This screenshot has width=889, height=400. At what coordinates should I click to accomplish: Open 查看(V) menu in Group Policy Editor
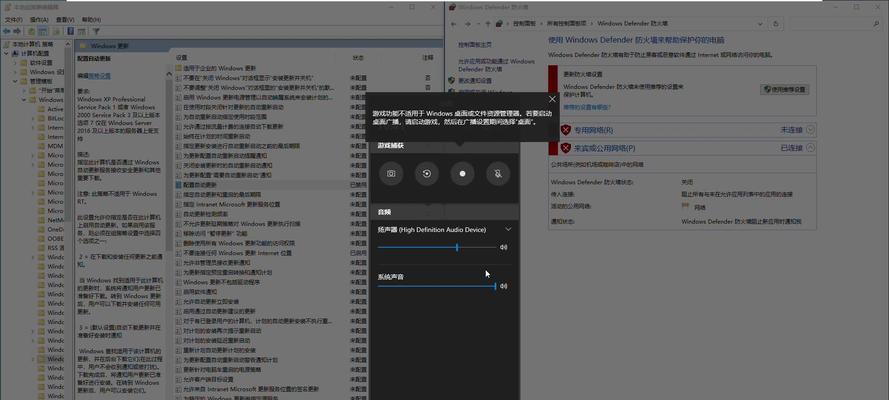point(65,20)
